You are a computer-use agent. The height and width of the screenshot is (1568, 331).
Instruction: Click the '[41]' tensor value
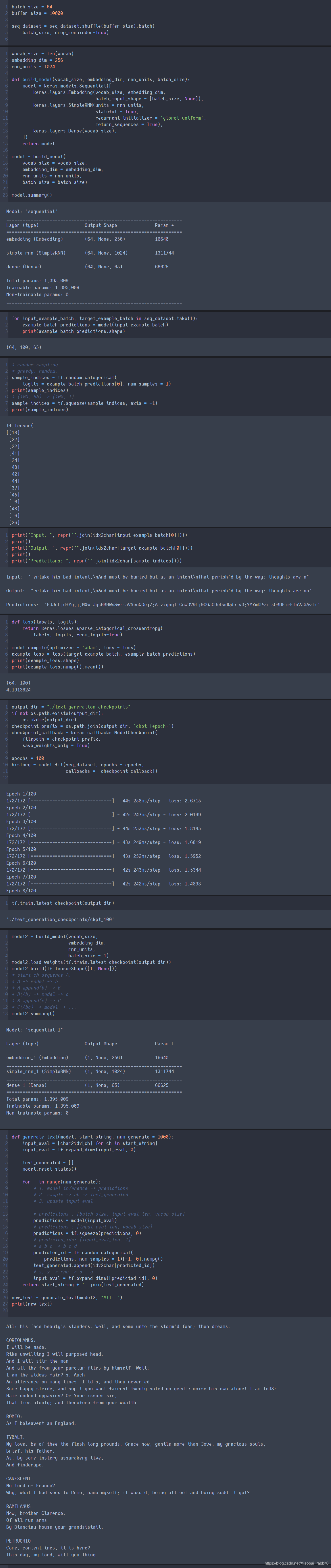[x=15, y=453]
